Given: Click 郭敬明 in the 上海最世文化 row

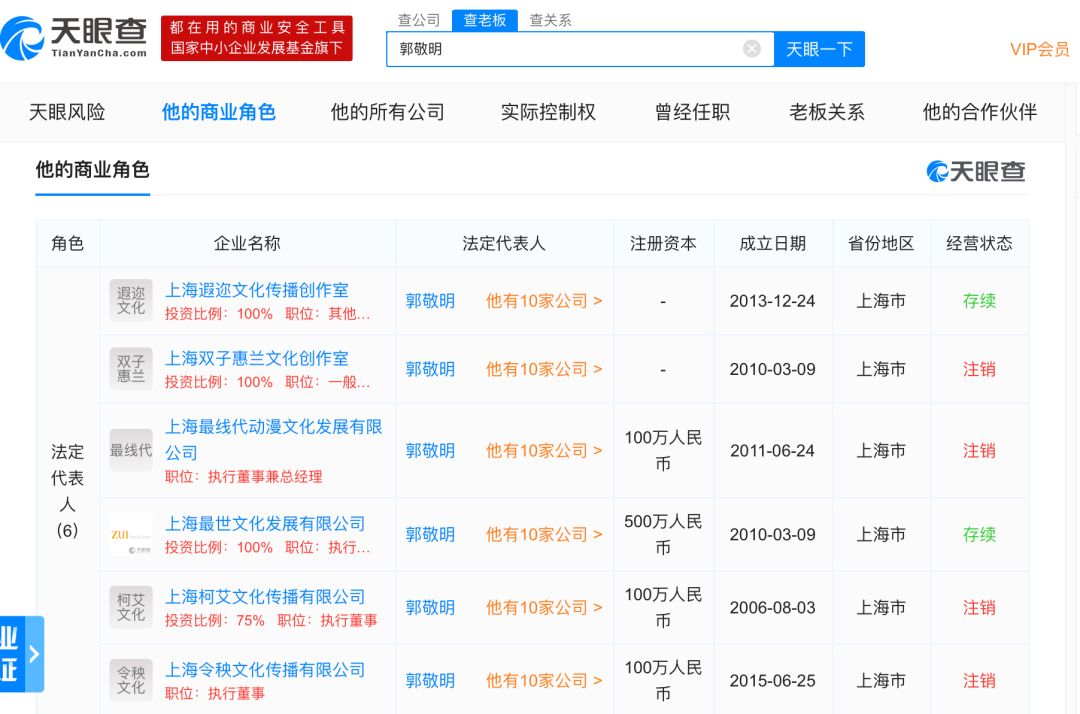Looking at the screenshot, I should coord(430,534).
